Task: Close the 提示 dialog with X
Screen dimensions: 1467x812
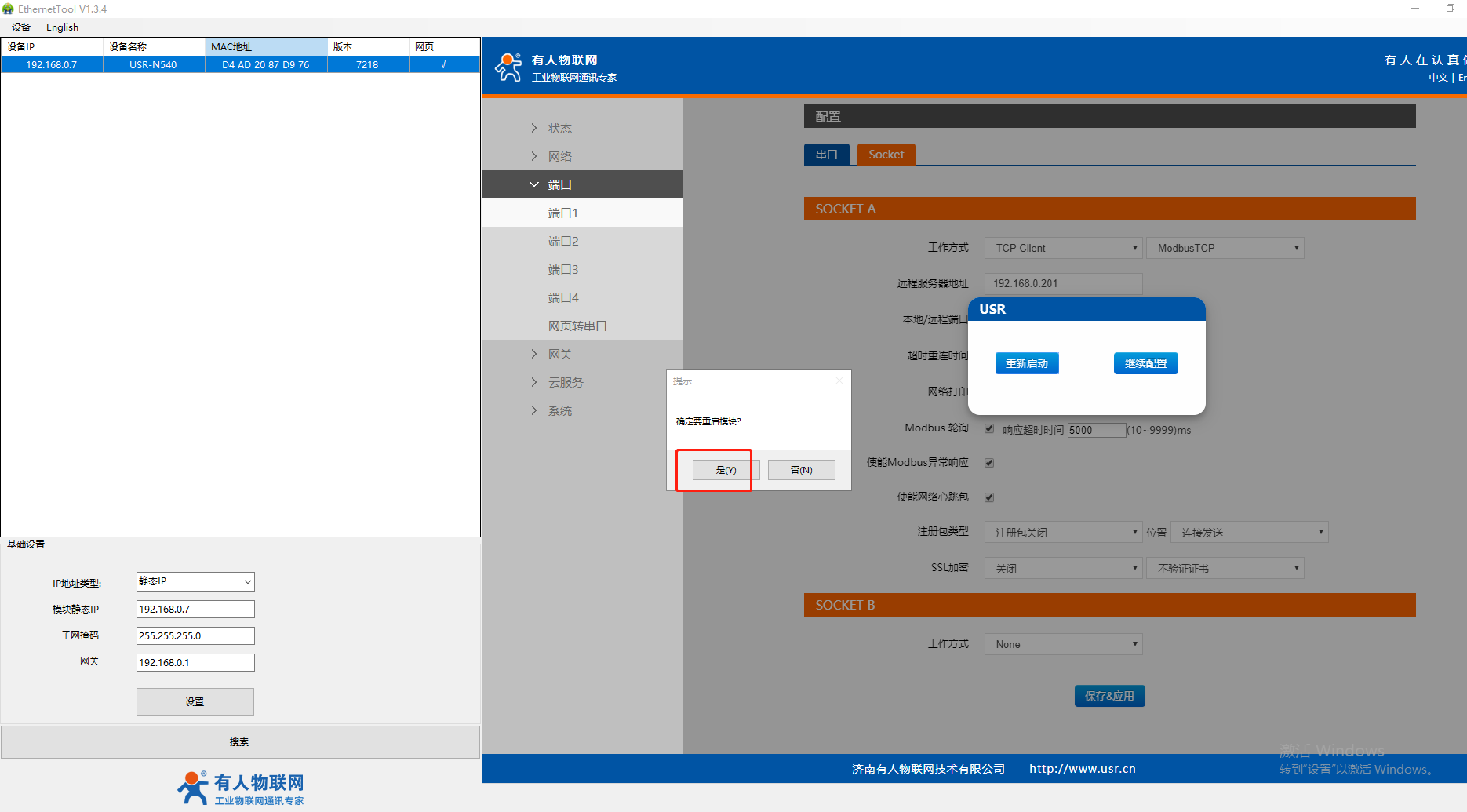Action: tap(839, 381)
